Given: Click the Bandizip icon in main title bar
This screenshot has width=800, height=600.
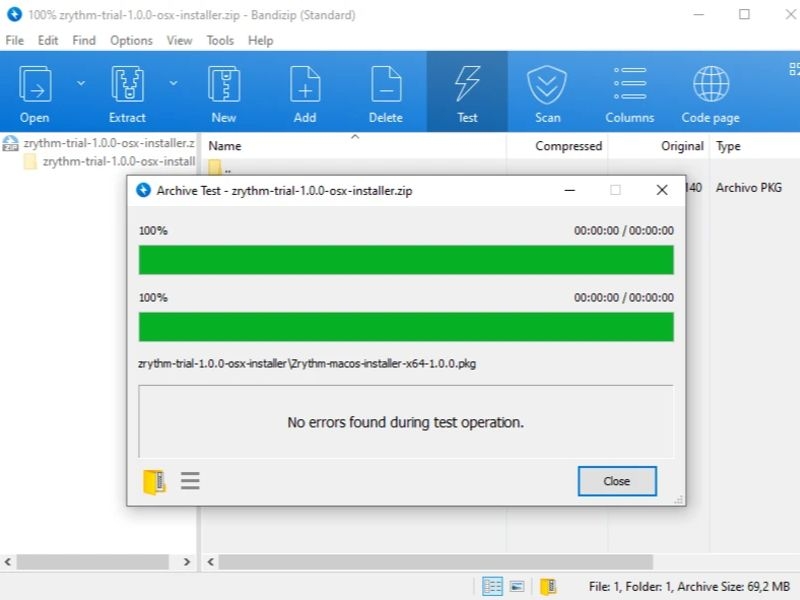Looking at the screenshot, I should pyautogui.click(x=14, y=14).
